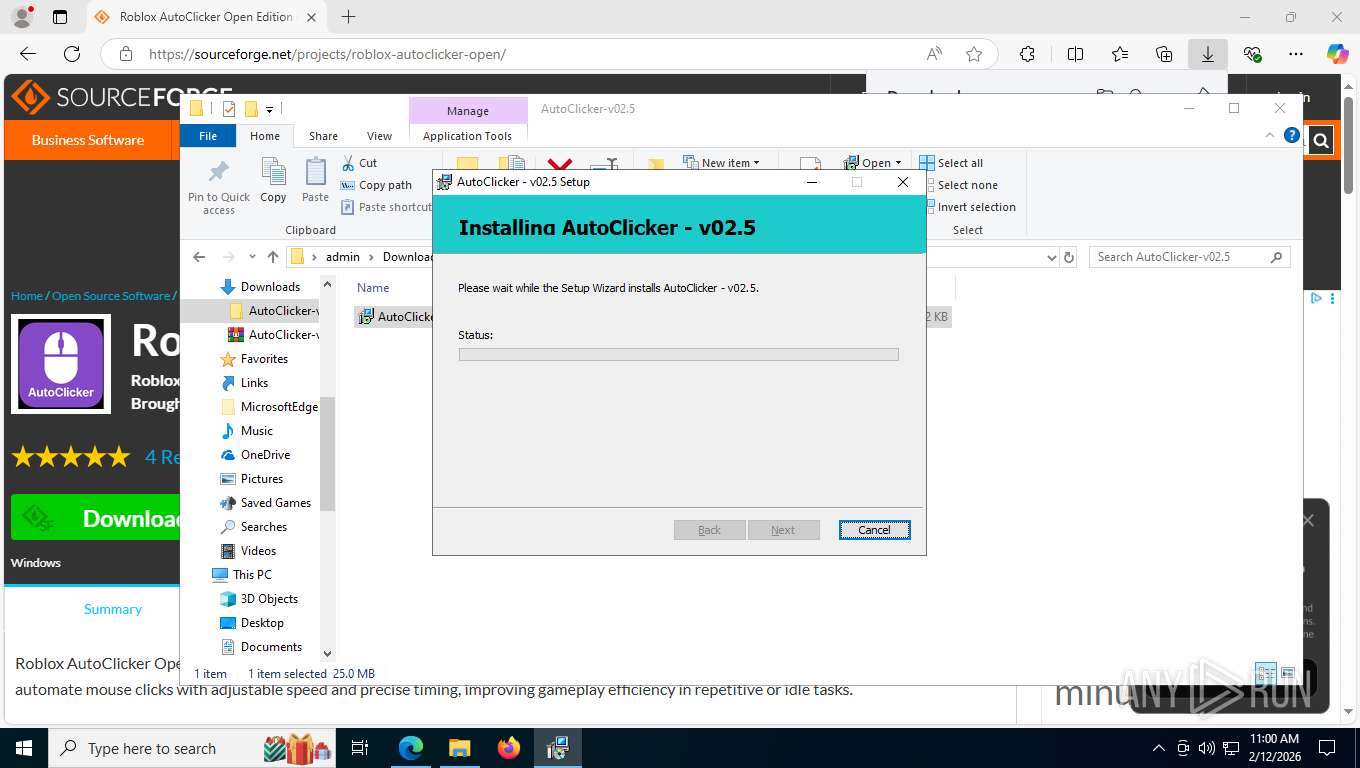The width and height of the screenshot is (1360, 768).
Task: Switch to the Home ribbon tab
Action: point(265,136)
